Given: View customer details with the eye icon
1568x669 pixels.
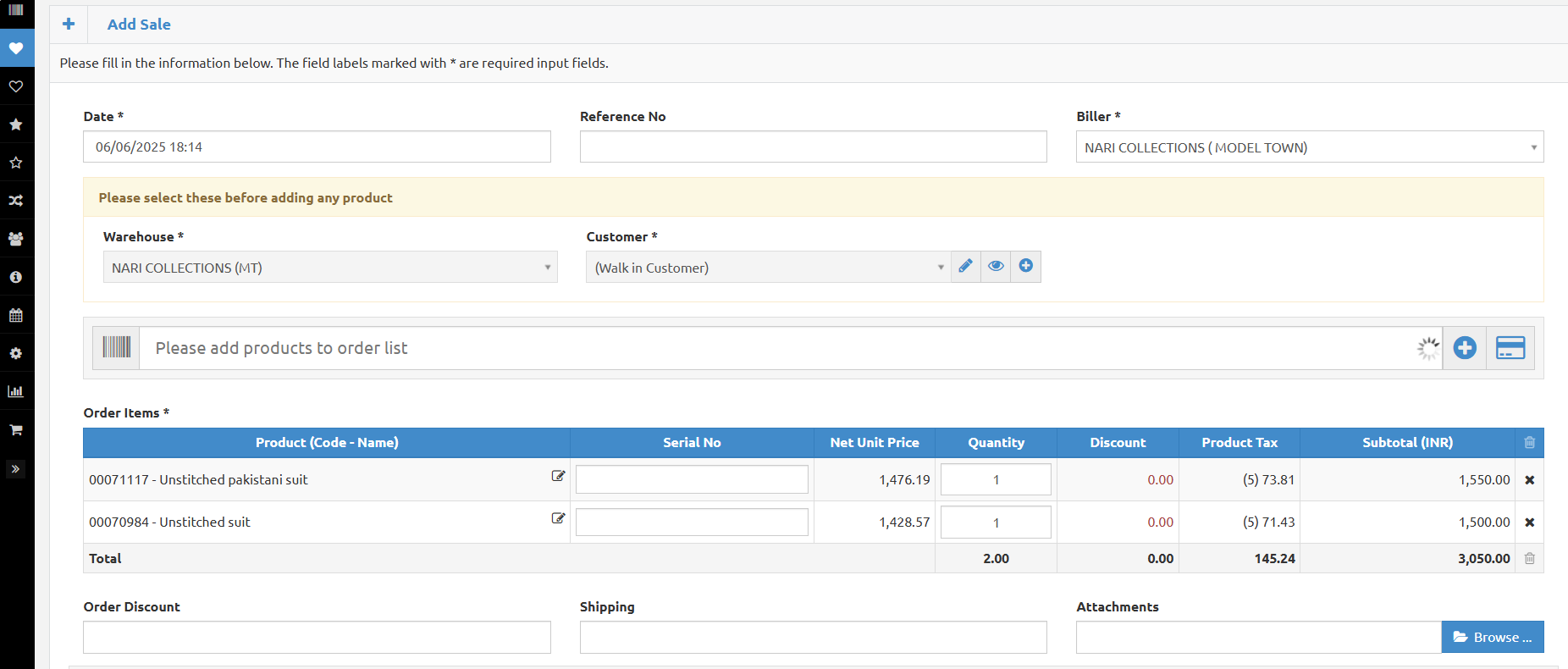Looking at the screenshot, I should click(996, 266).
